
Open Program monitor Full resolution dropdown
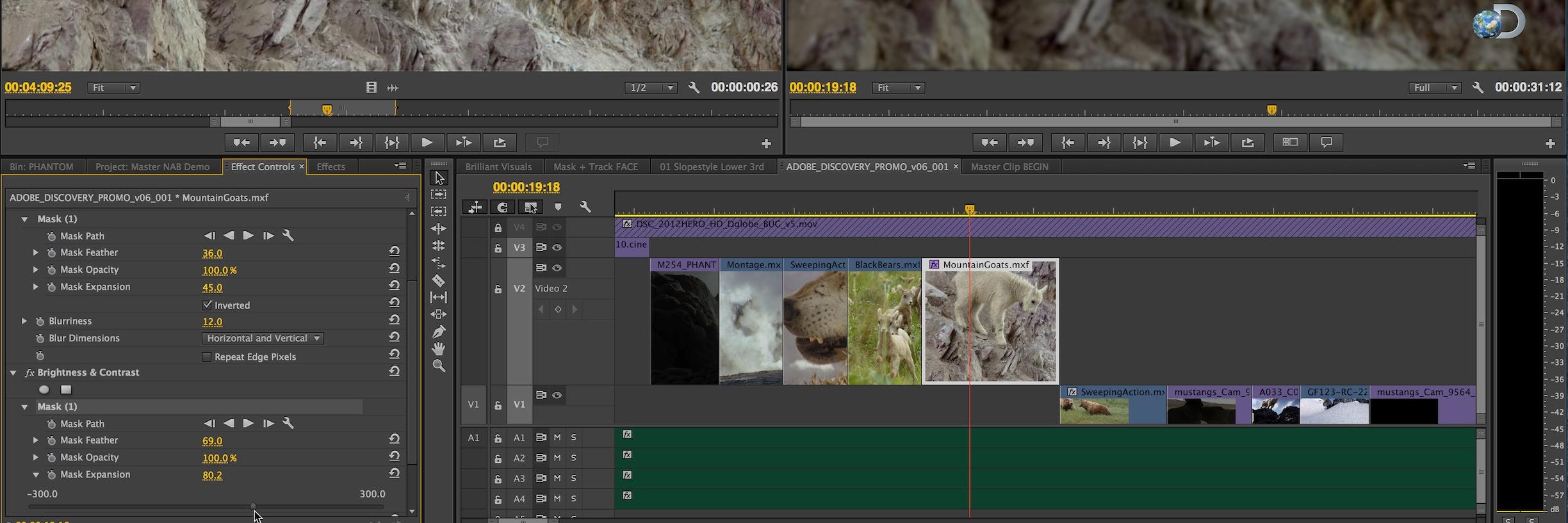click(x=1434, y=88)
